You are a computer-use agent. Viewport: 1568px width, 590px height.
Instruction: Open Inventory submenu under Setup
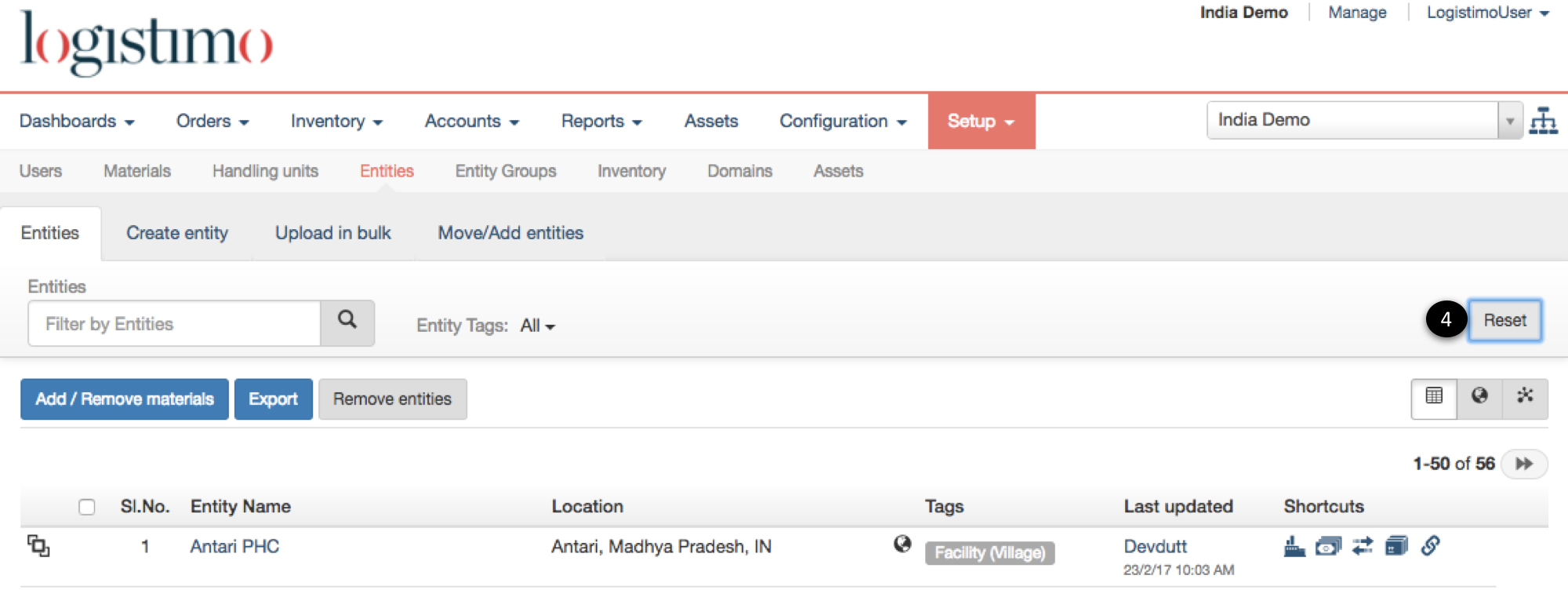pos(632,171)
